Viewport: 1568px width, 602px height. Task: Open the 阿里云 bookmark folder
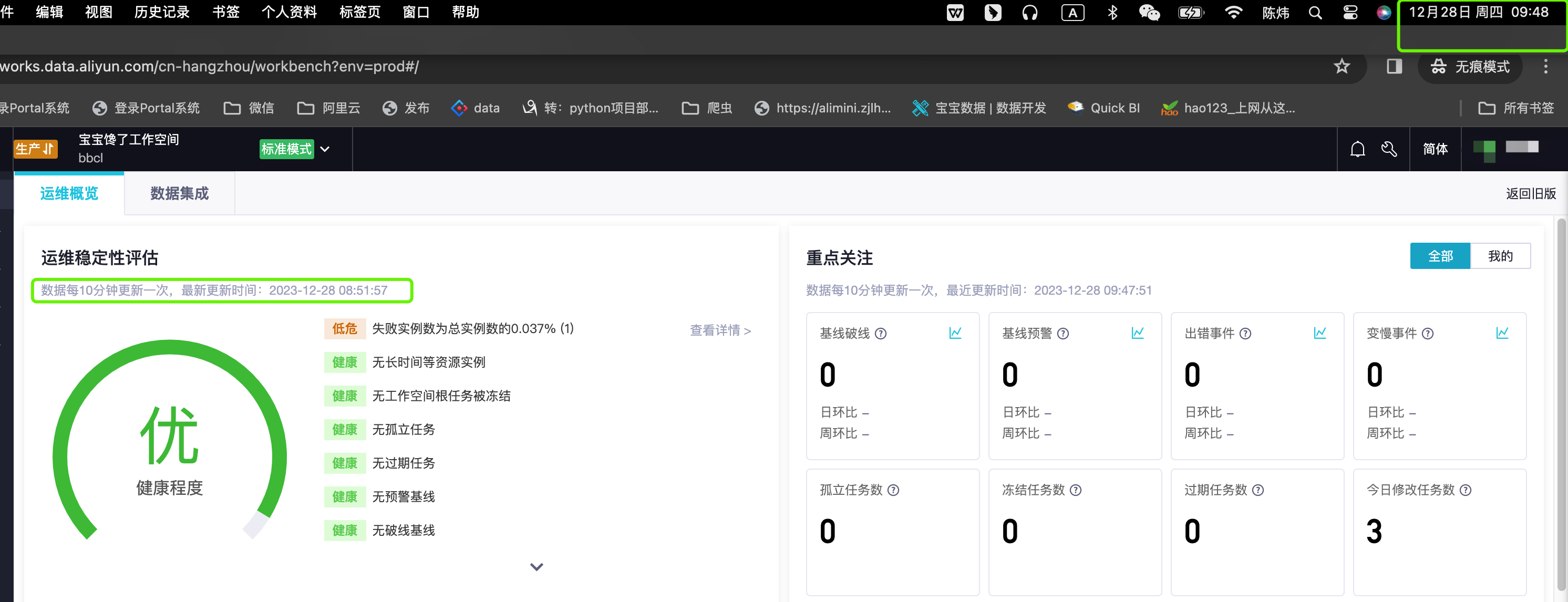[x=328, y=108]
